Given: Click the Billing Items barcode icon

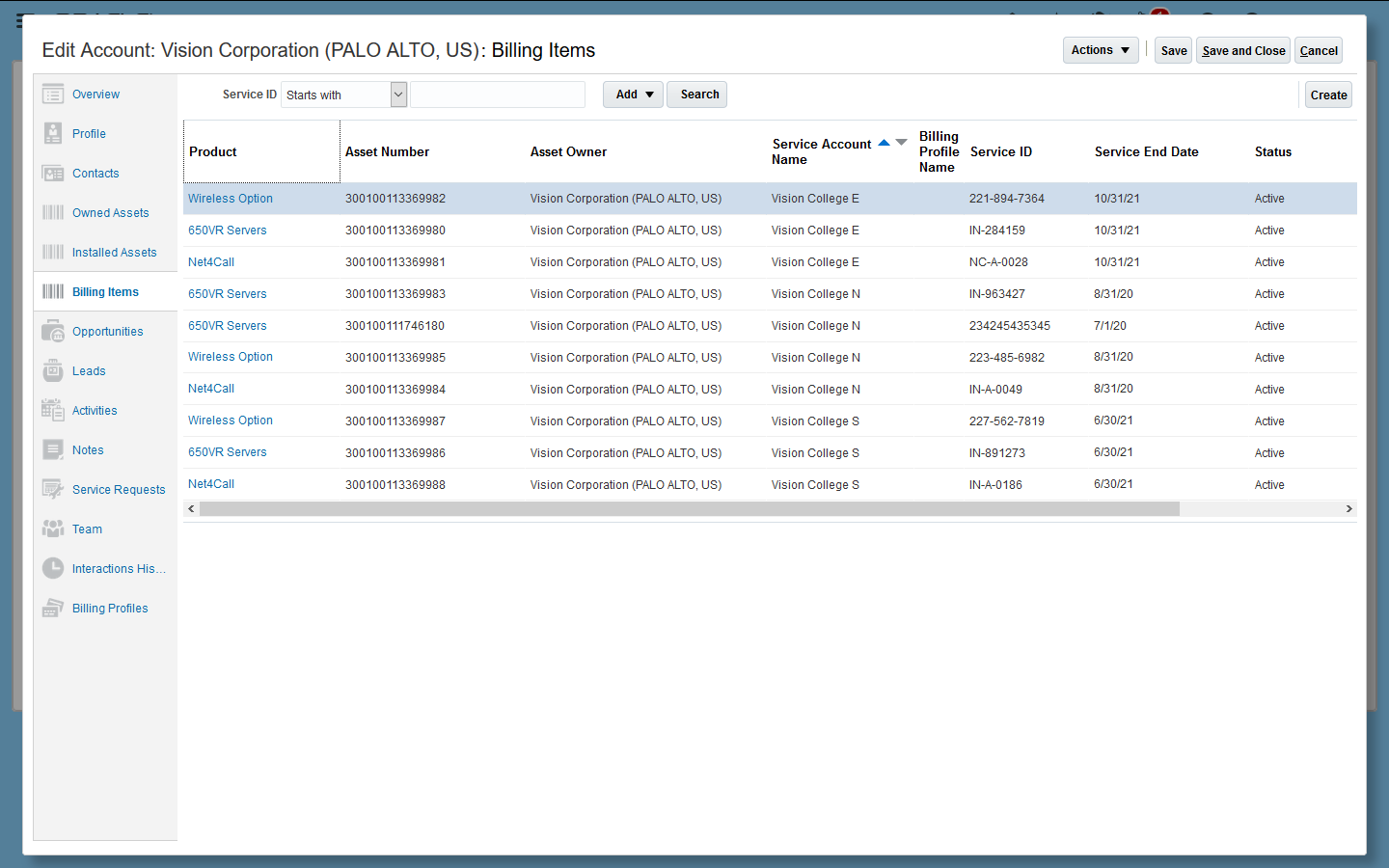Looking at the screenshot, I should [53, 292].
